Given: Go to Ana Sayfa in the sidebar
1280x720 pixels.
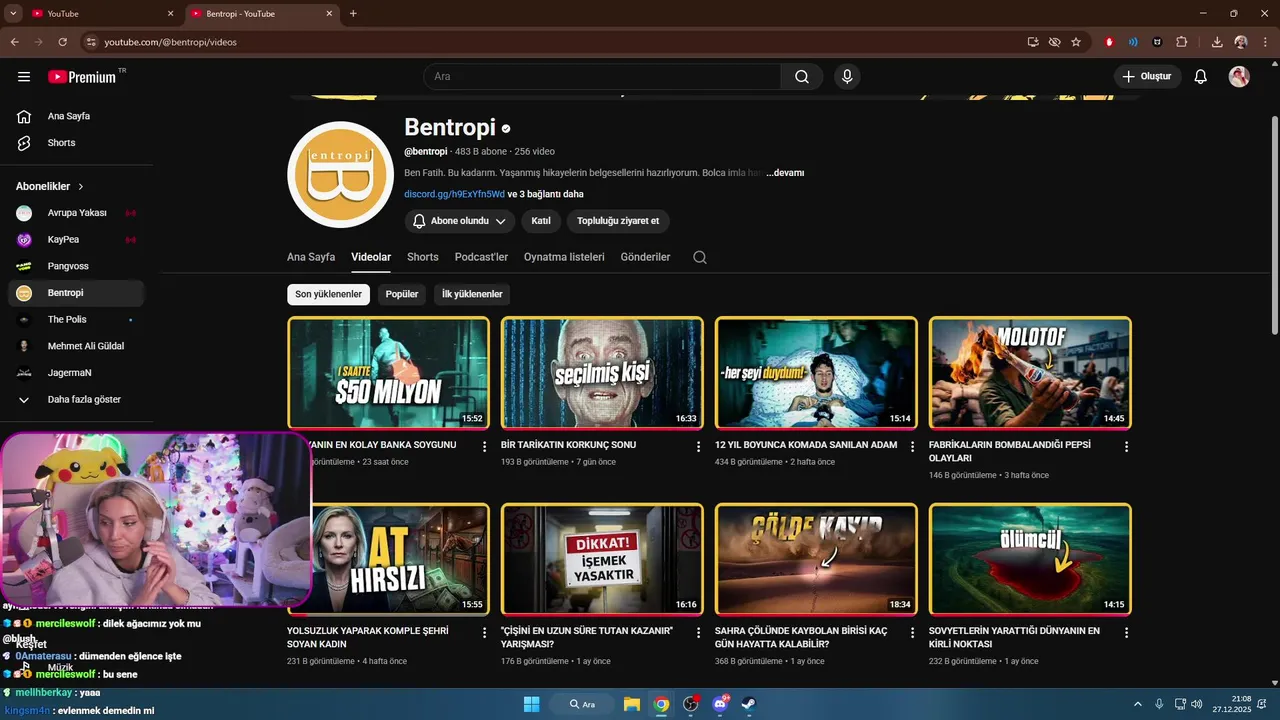Looking at the screenshot, I should [76, 116].
